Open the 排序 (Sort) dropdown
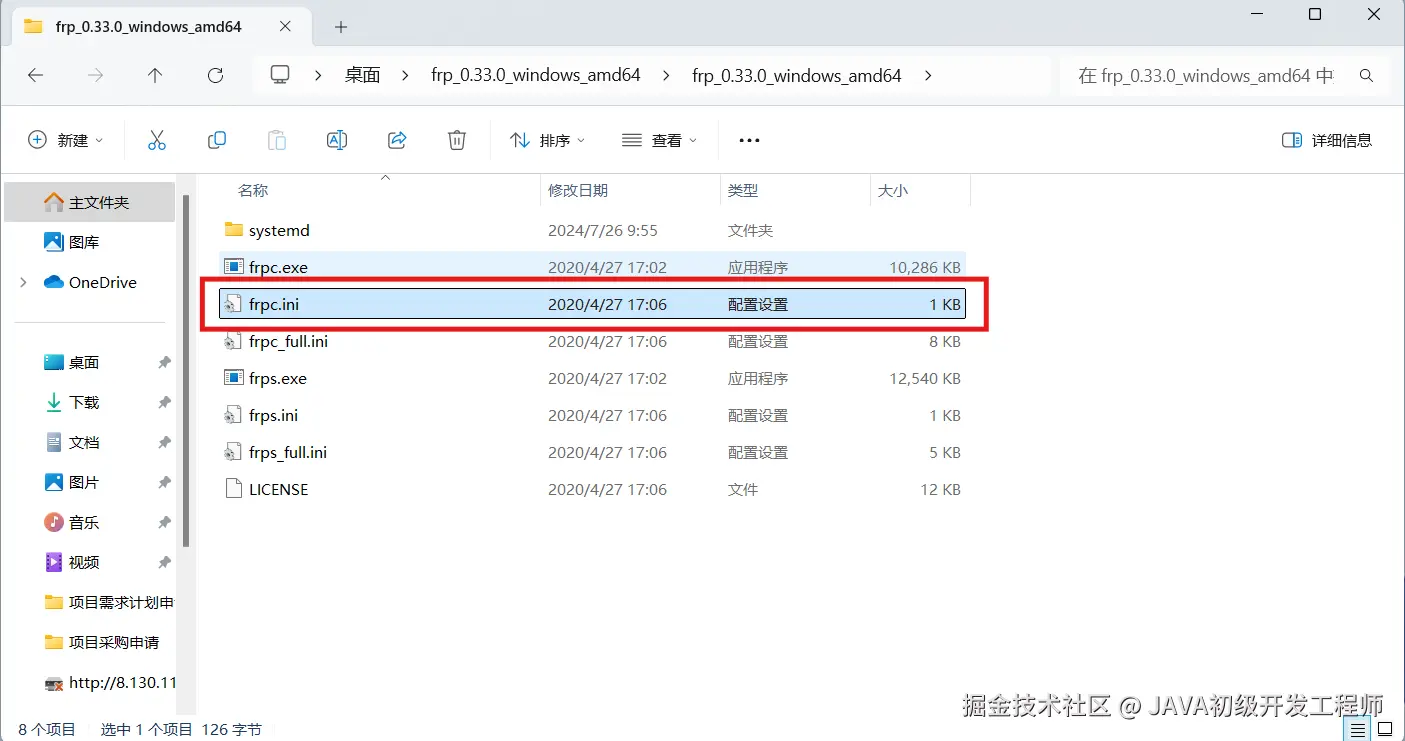Screen dimensions: 1405x741 point(548,140)
